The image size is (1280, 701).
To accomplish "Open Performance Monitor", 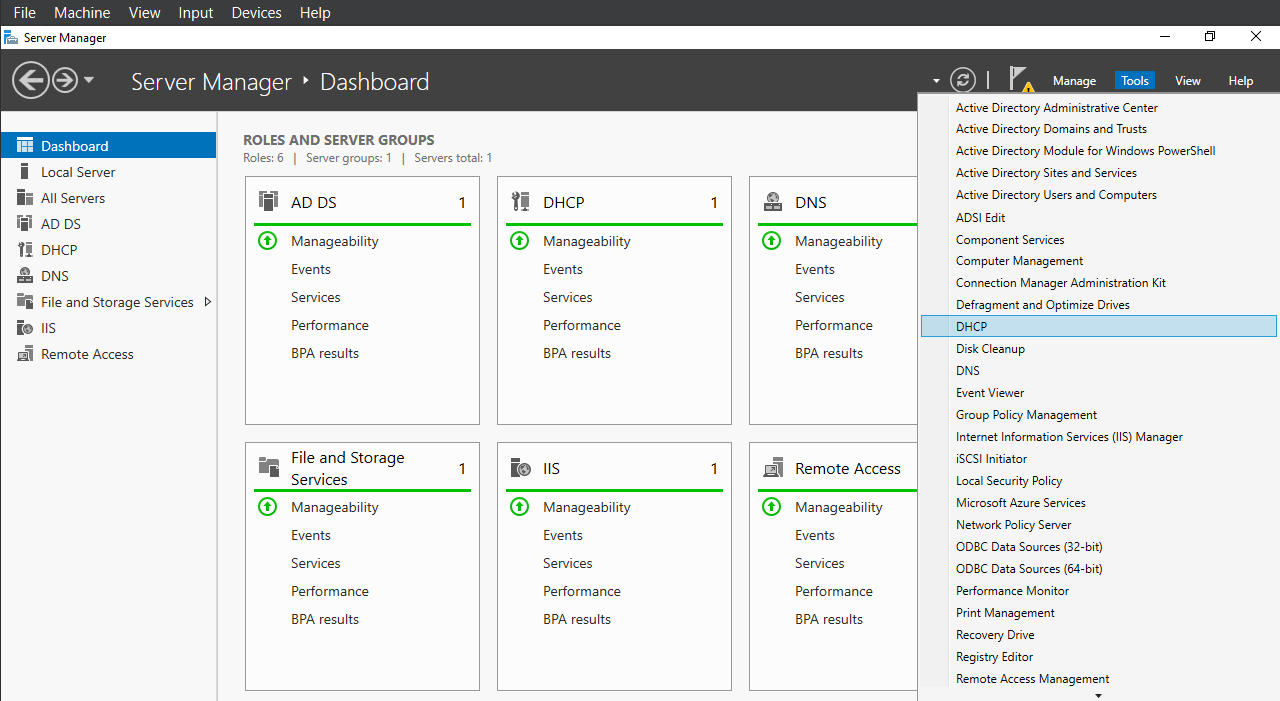I will click(1012, 591).
